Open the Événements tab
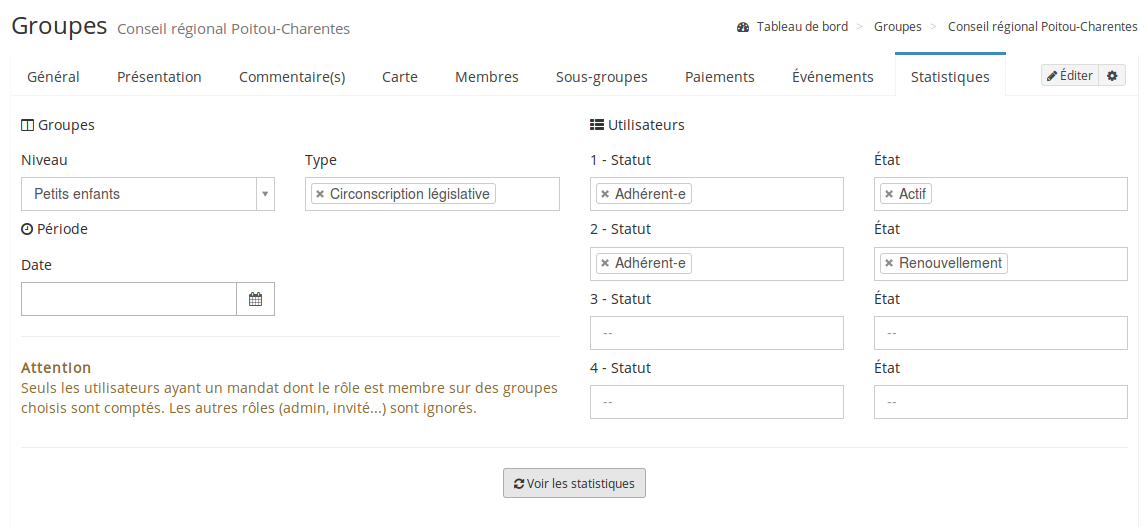This screenshot has height=527, width=1146. pos(832,77)
